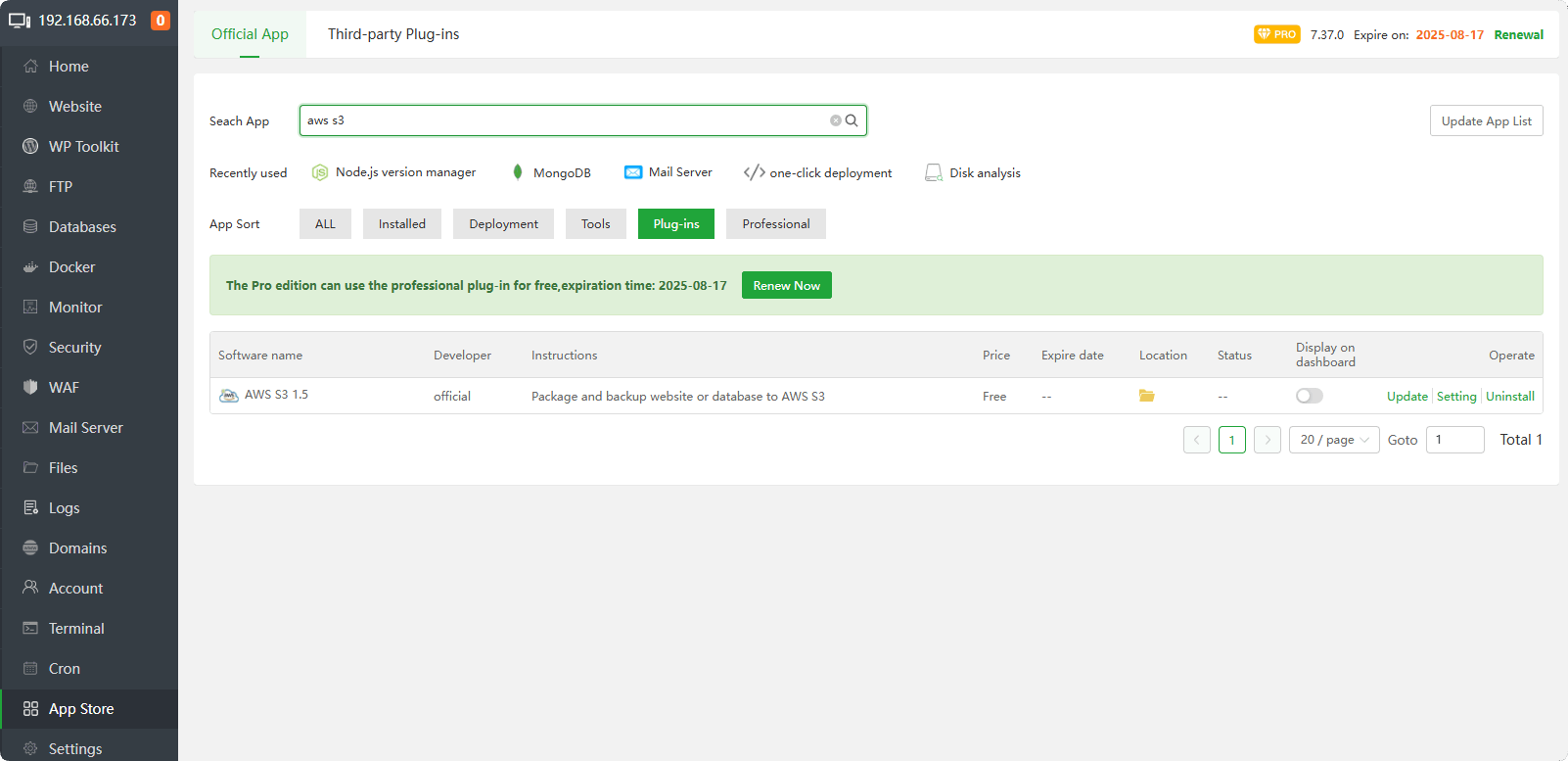Click the PRO badge icon

point(1277,34)
